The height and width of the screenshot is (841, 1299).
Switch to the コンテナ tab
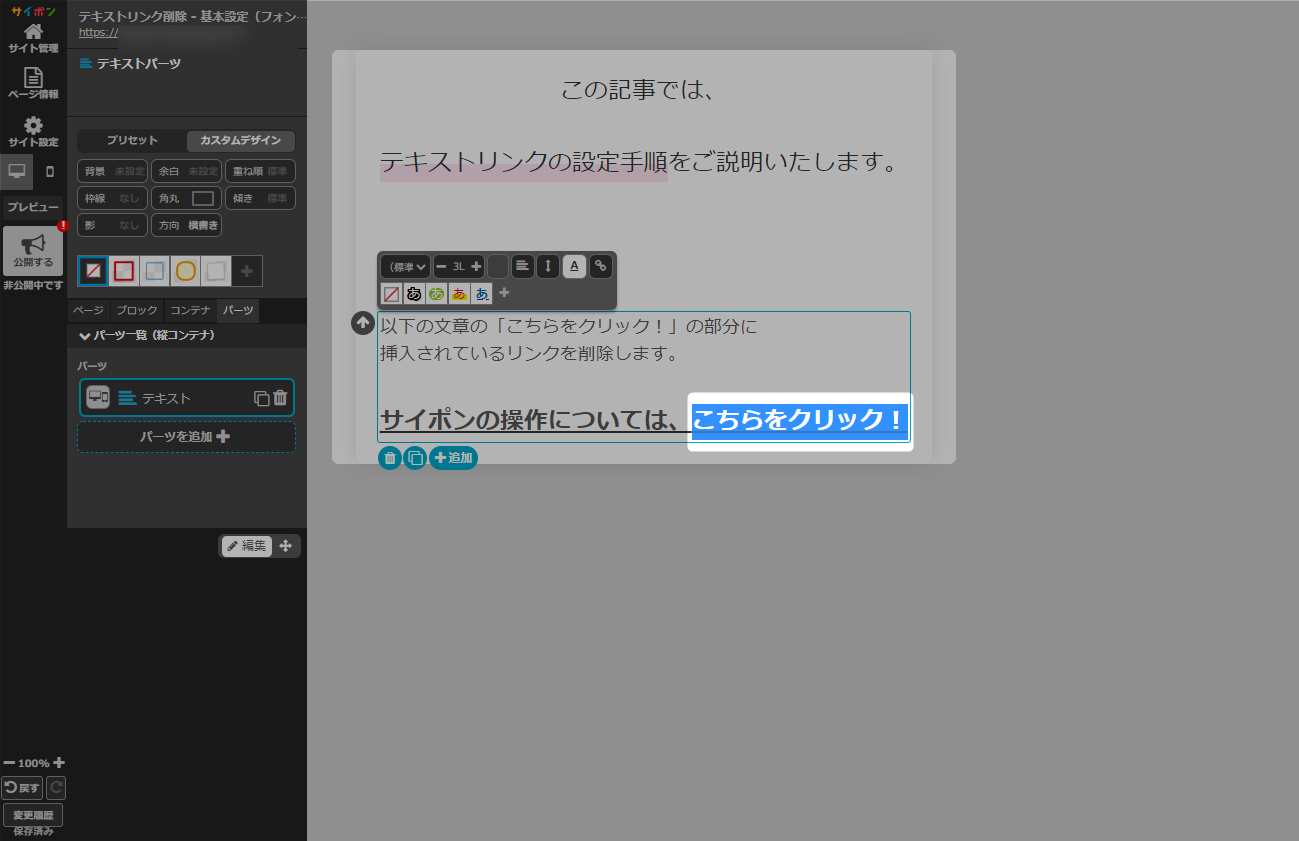pyautogui.click(x=190, y=311)
